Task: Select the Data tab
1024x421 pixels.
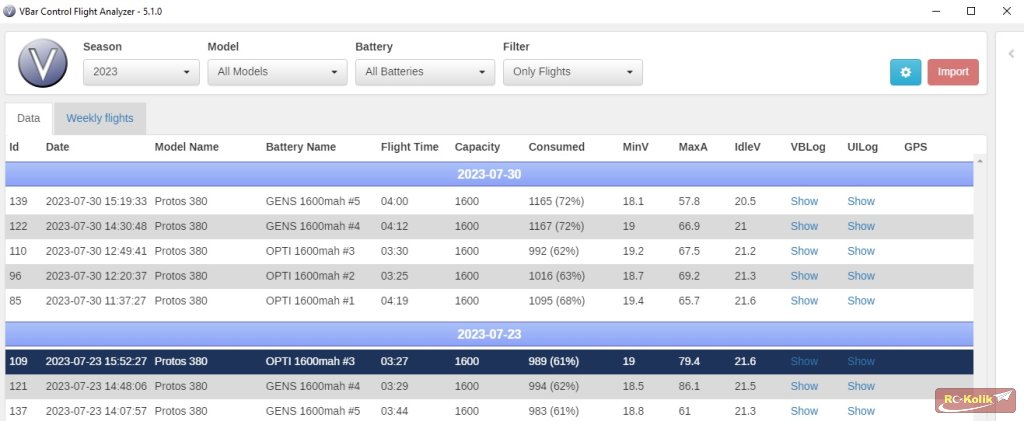Action: tap(29, 118)
